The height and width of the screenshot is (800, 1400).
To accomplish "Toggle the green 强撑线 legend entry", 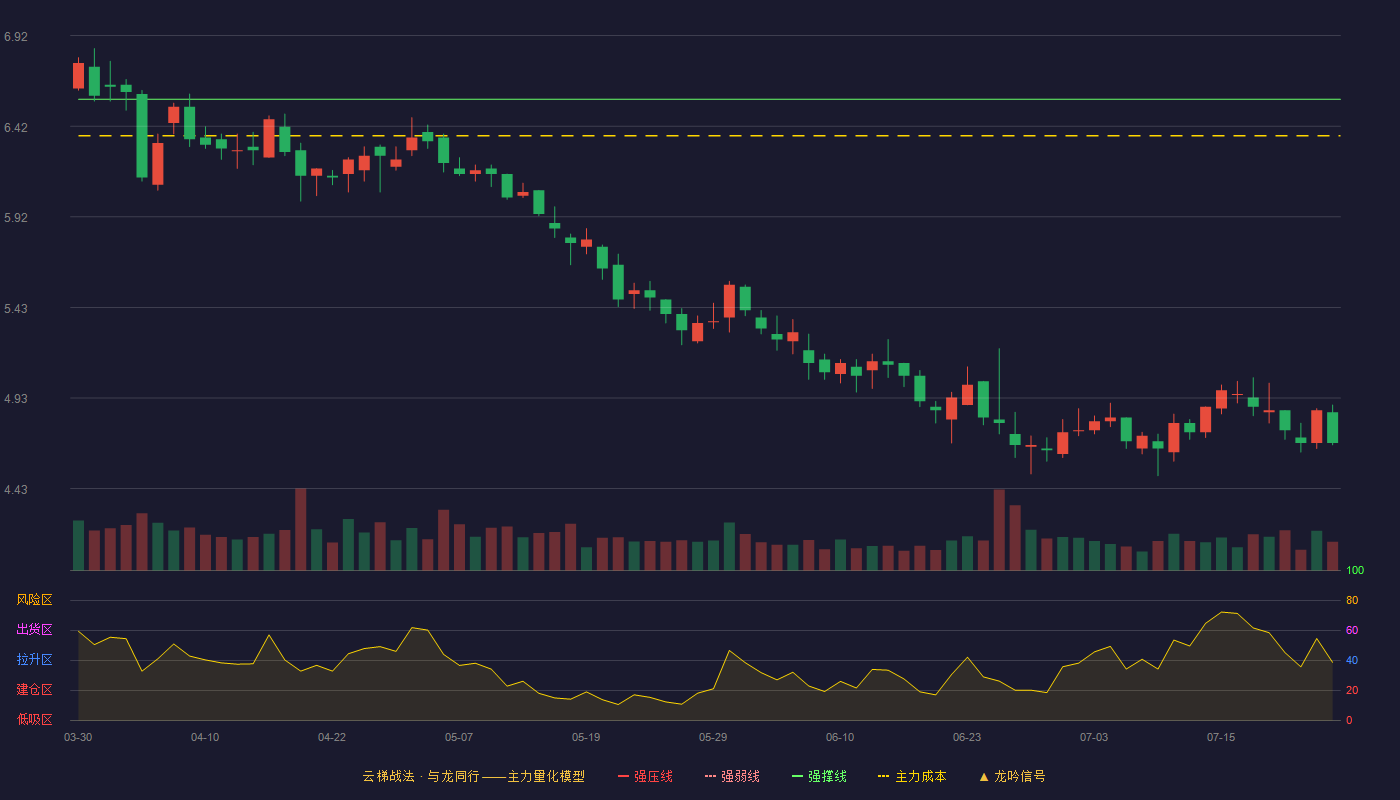I will tap(819, 776).
